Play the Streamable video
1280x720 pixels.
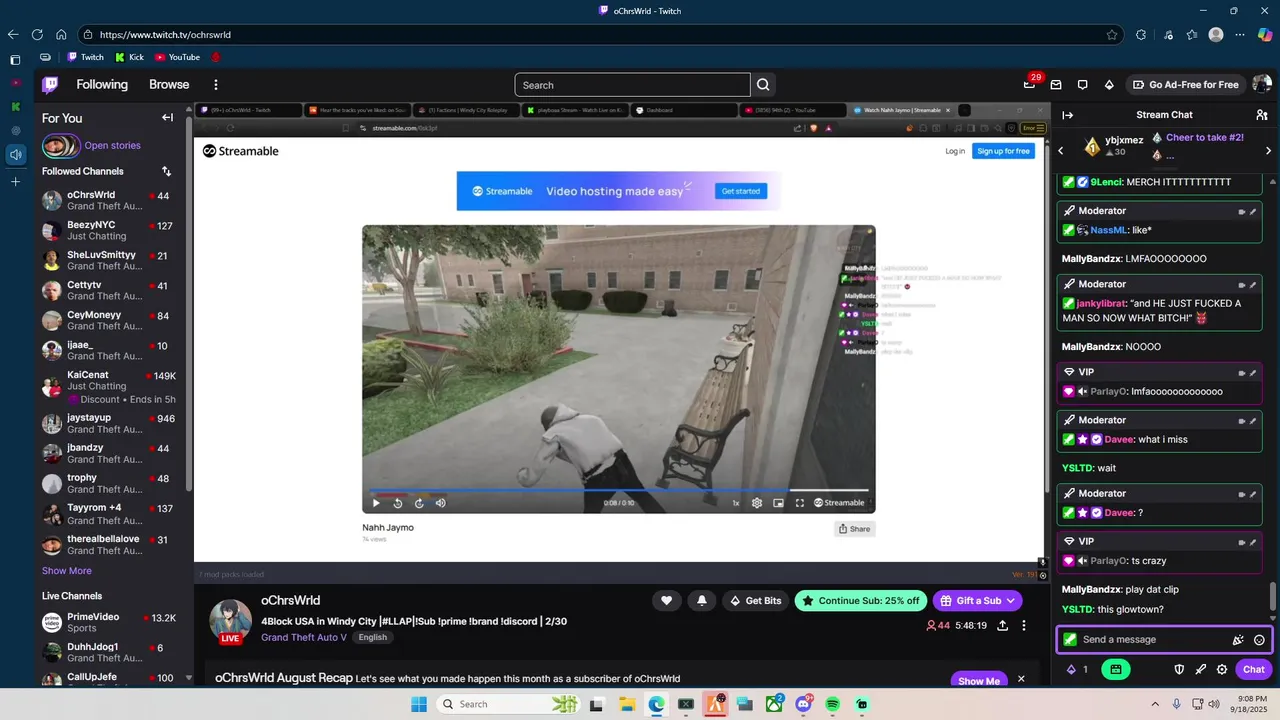point(376,503)
